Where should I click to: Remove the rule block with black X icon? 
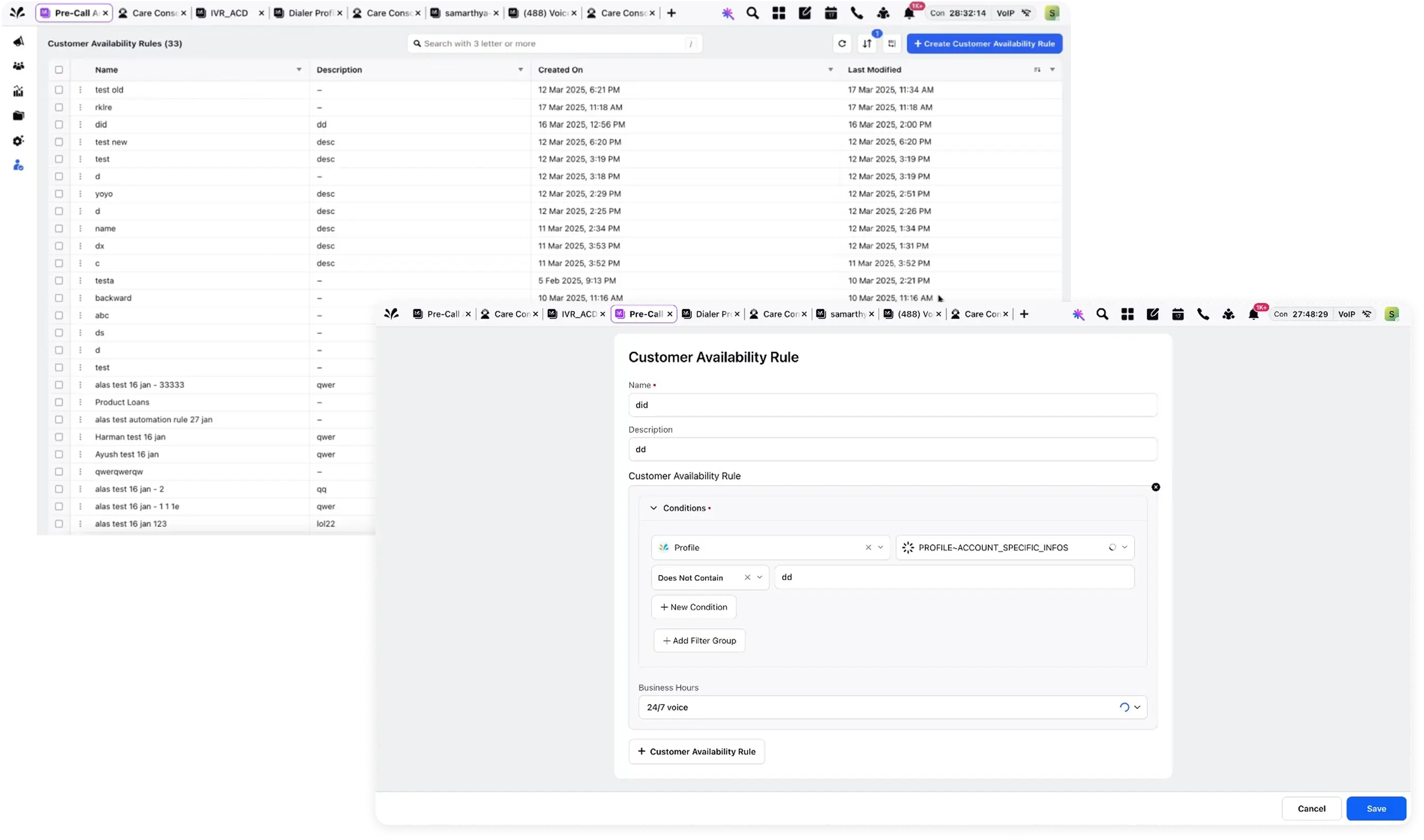pos(1156,487)
